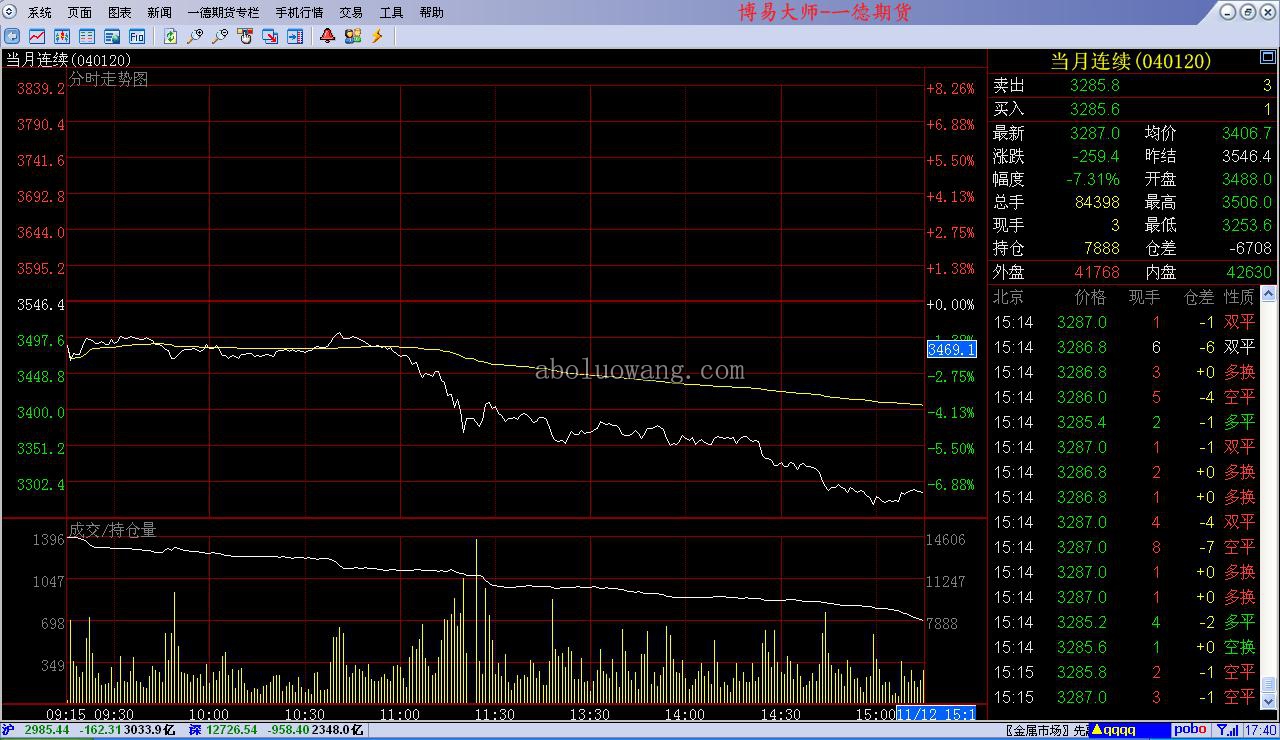Click the yellow triangle qqqq status item
This screenshot has width=1280, height=740.
pyautogui.click(x=1127, y=730)
